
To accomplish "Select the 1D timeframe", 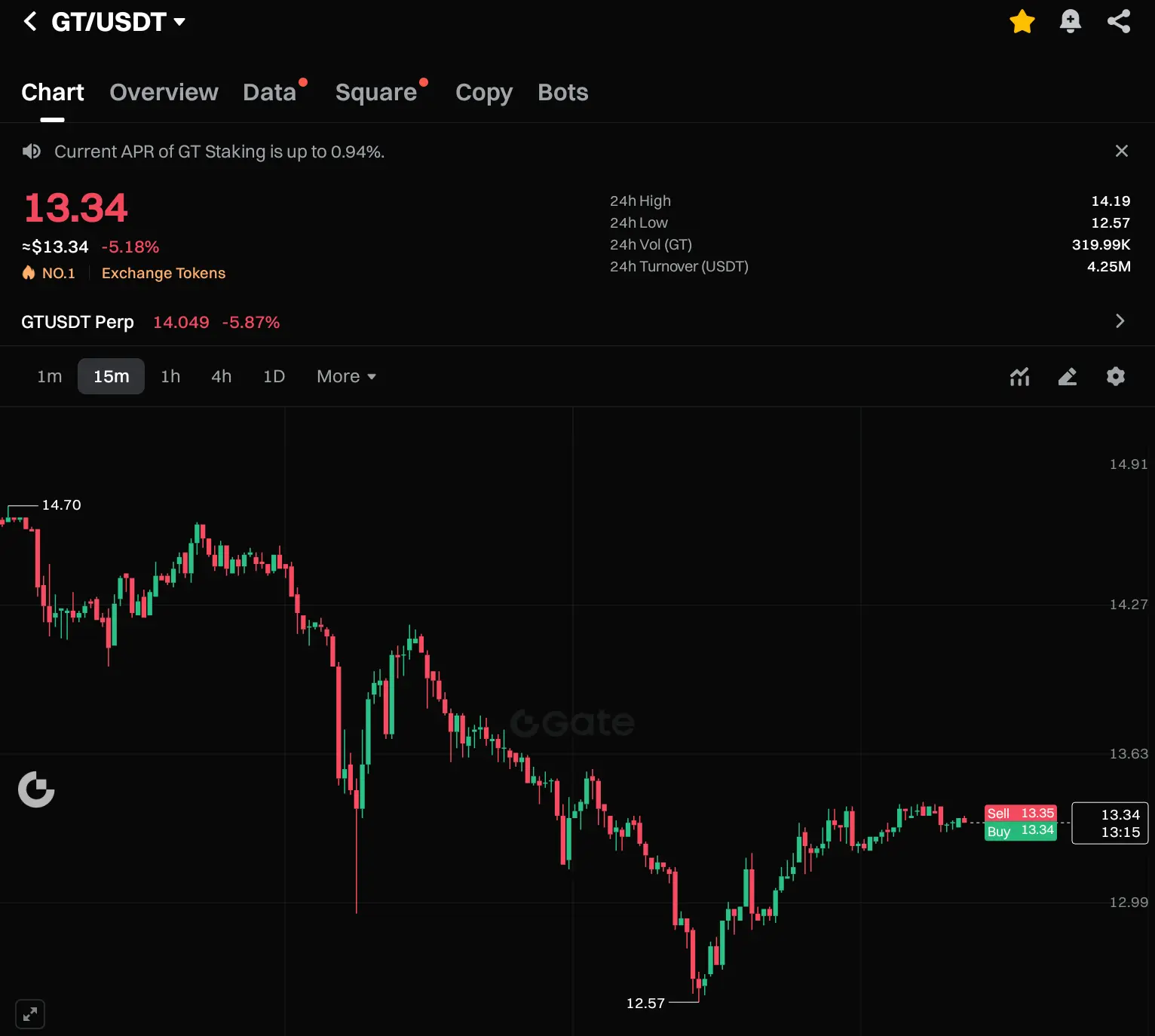I will click(274, 376).
